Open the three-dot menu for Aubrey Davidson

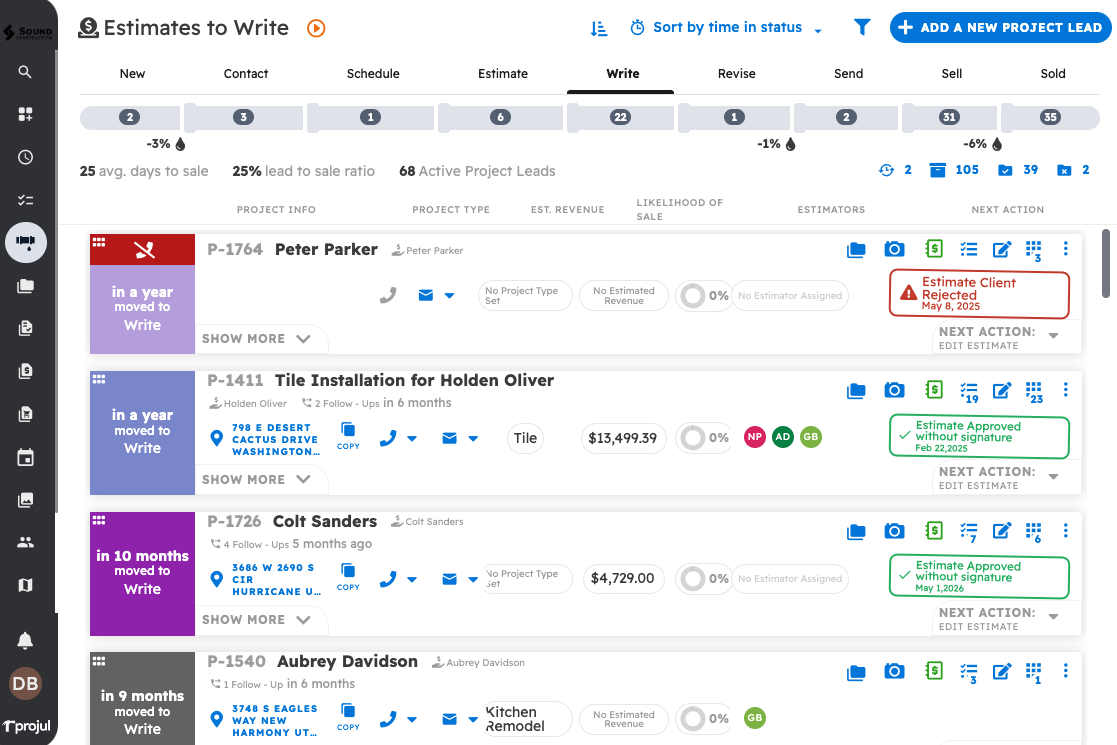tap(1066, 671)
